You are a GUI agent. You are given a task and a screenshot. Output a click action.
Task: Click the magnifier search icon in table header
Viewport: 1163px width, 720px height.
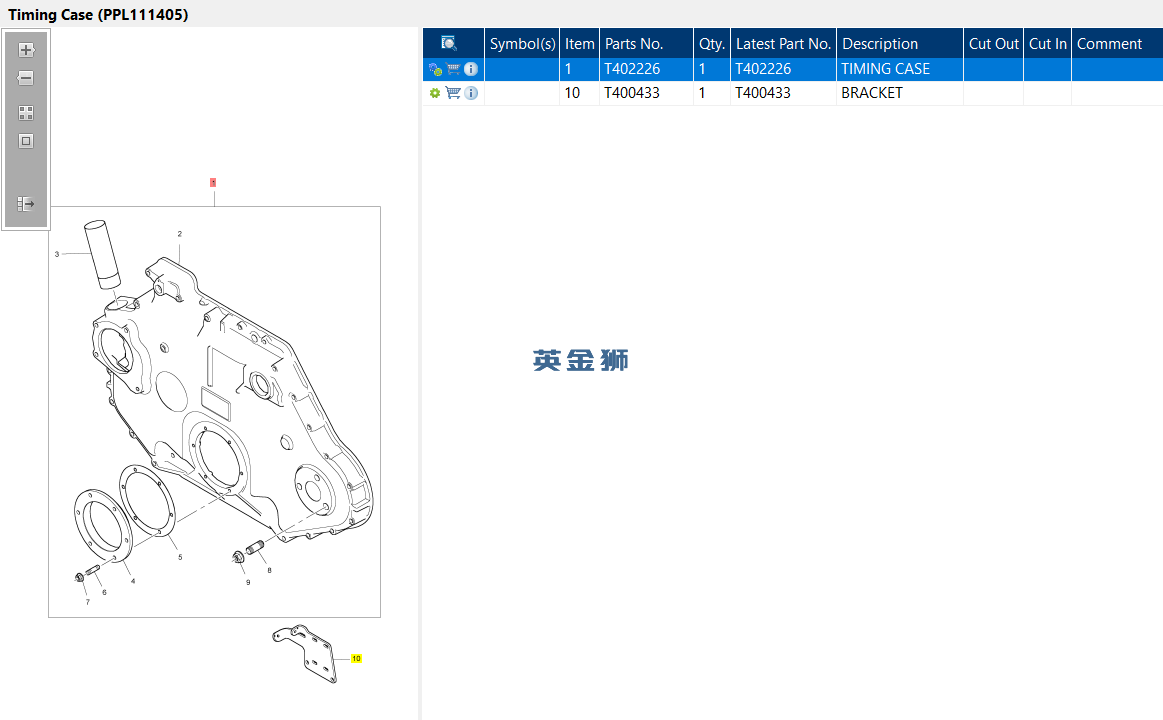[449, 44]
